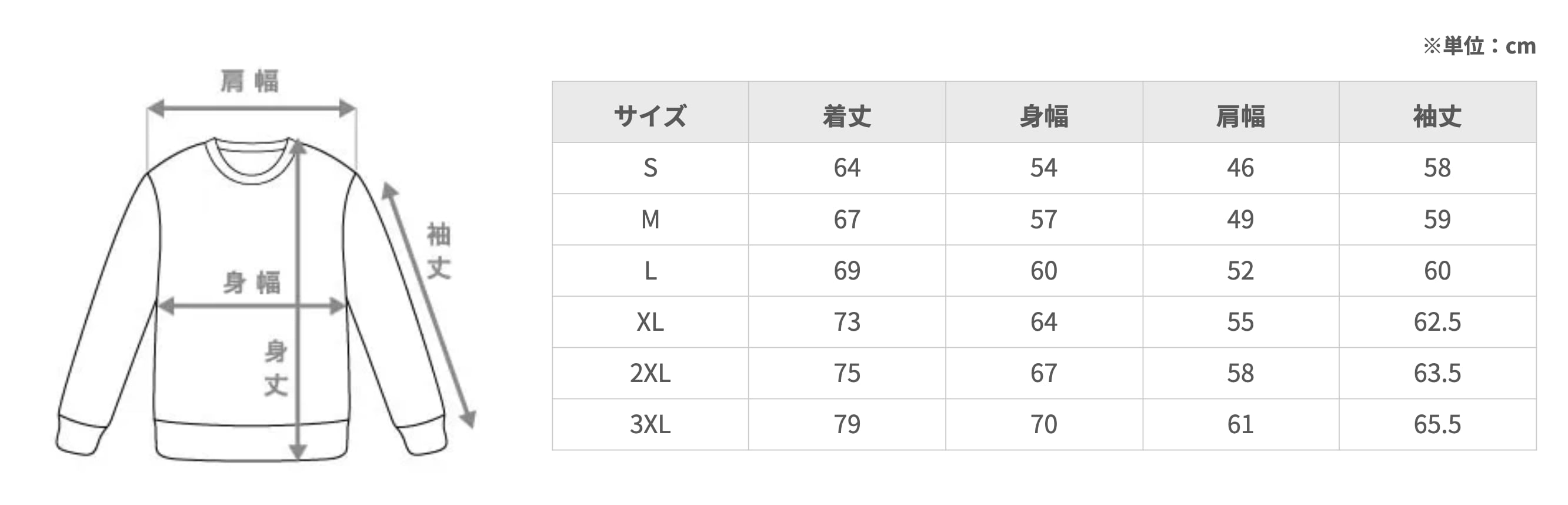Click the 袖丈 column header in table
1568x505 pixels.
pos(1437,116)
